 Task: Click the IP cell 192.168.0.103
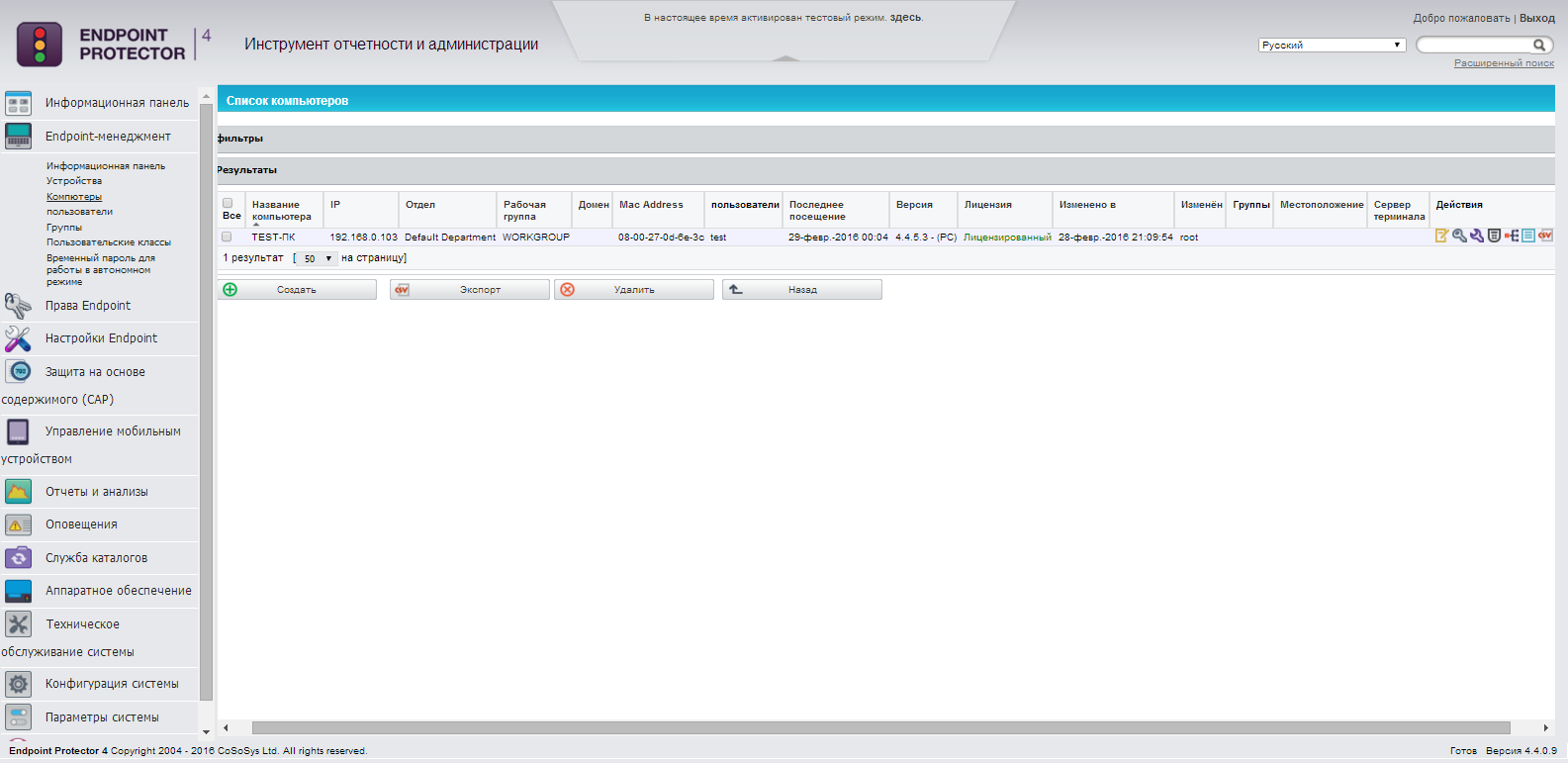(364, 238)
